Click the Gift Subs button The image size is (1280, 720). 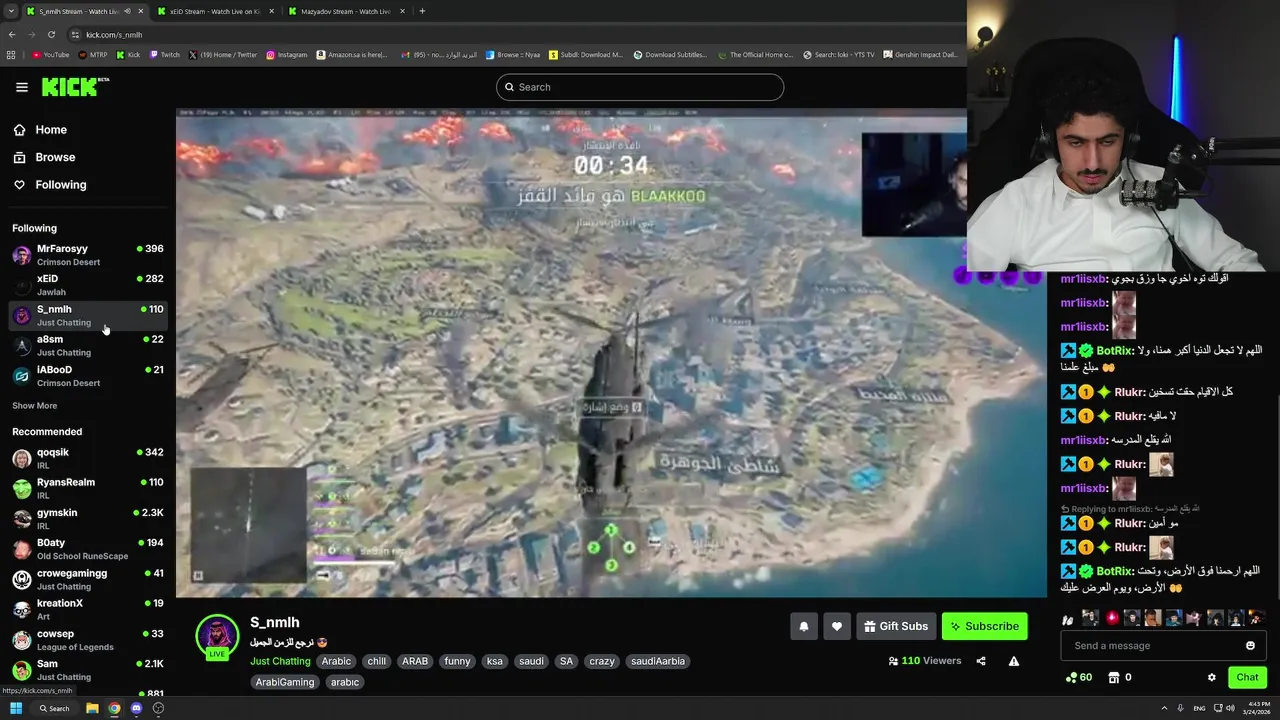(x=896, y=626)
